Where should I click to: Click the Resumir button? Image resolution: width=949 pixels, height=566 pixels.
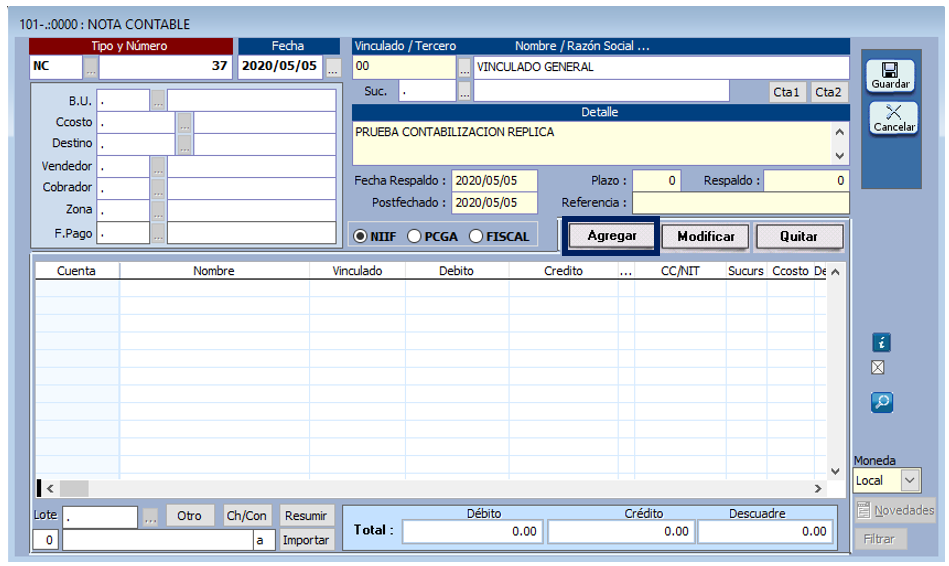[306, 516]
